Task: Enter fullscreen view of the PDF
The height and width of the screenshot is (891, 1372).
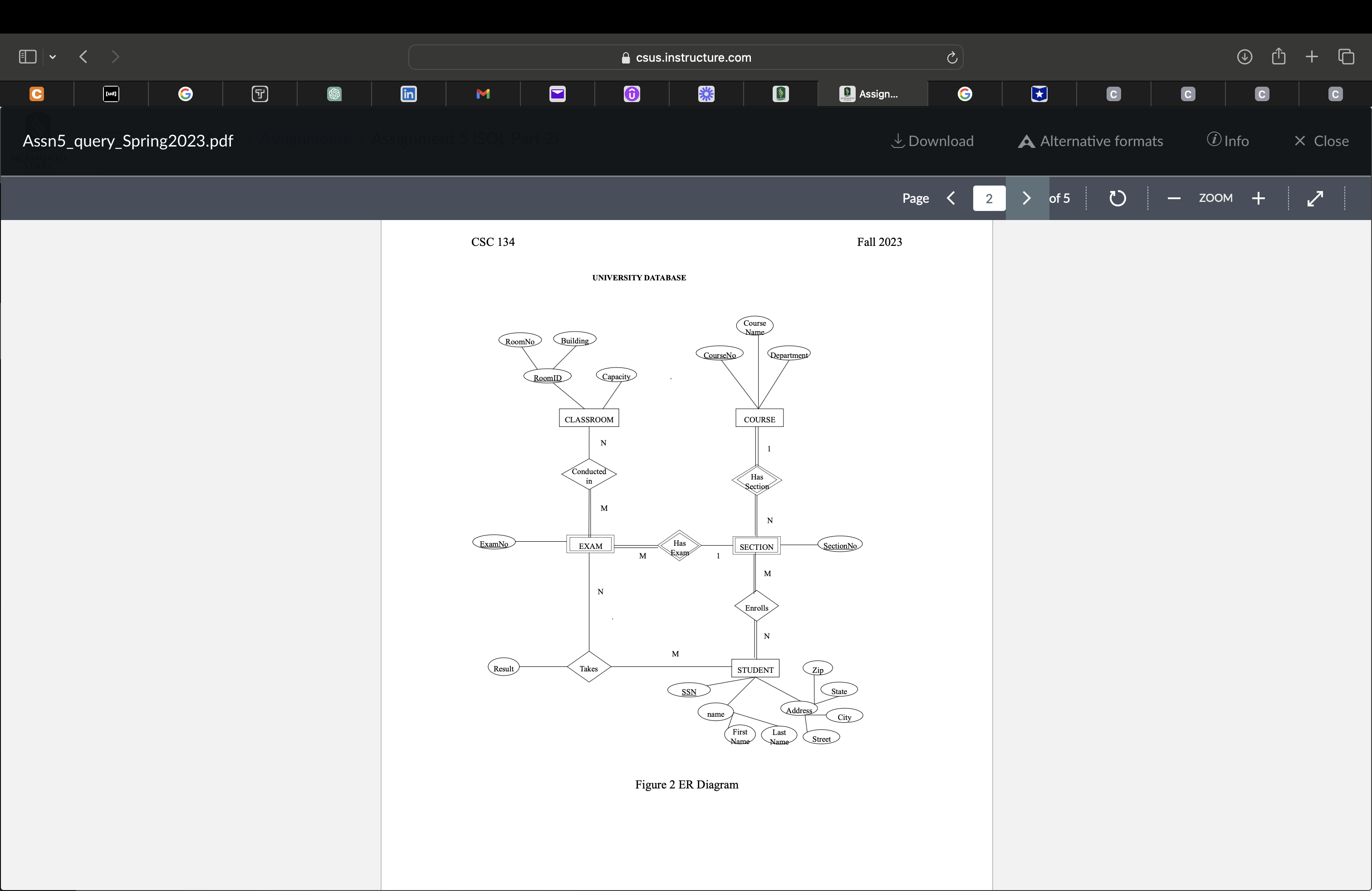Action: pyautogui.click(x=1316, y=198)
